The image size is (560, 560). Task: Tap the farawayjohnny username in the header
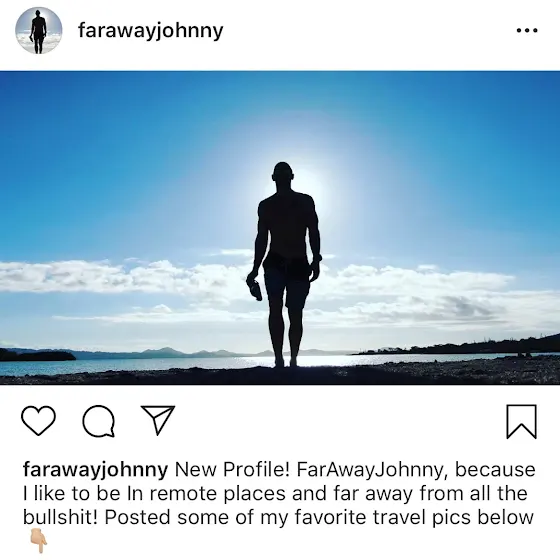(150, 31)
